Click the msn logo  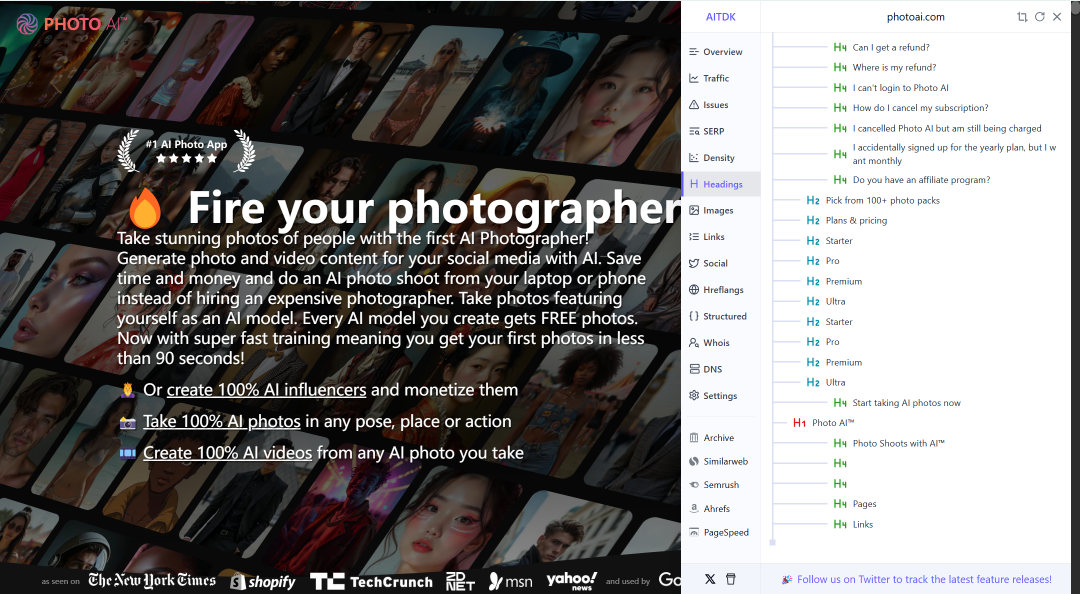(x=510, y=582)
